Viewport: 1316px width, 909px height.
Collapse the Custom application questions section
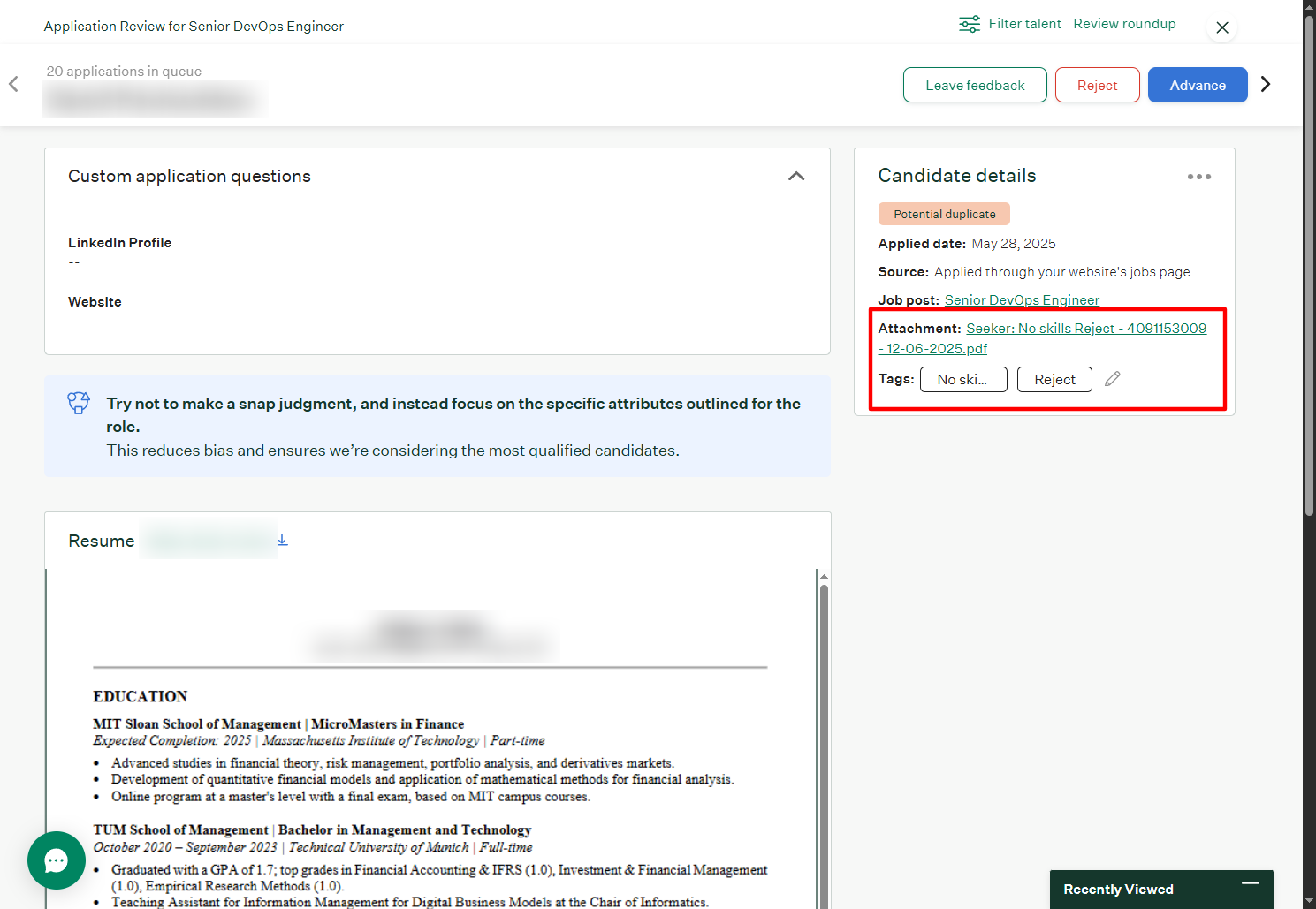point(795,176)
